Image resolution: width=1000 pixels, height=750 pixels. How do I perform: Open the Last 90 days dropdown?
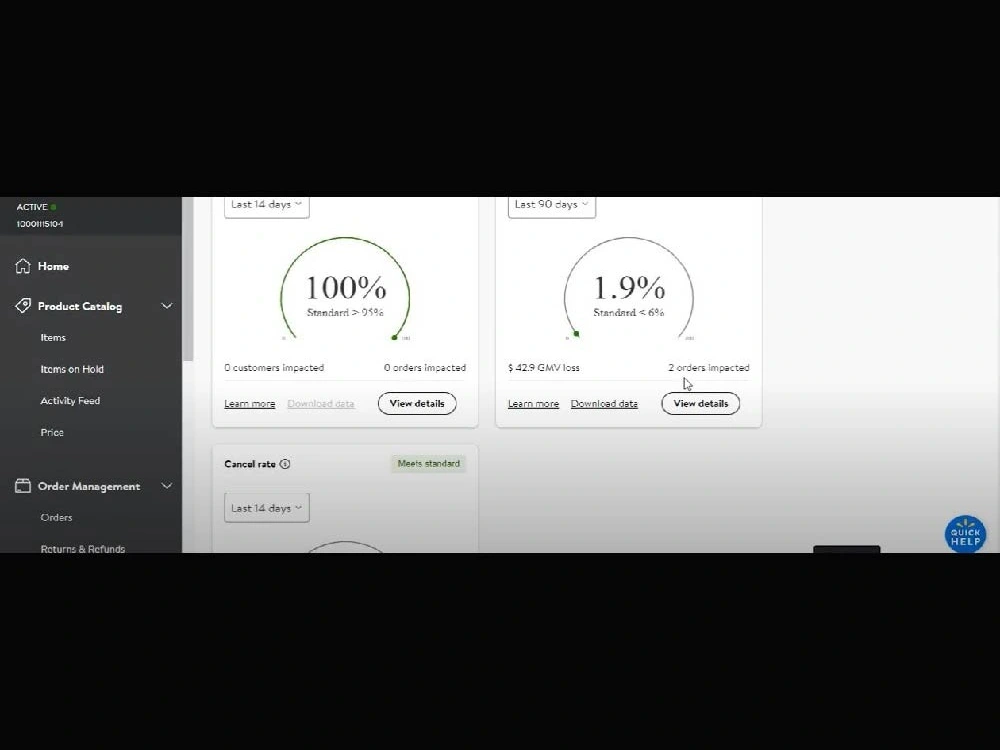point(552,206)
